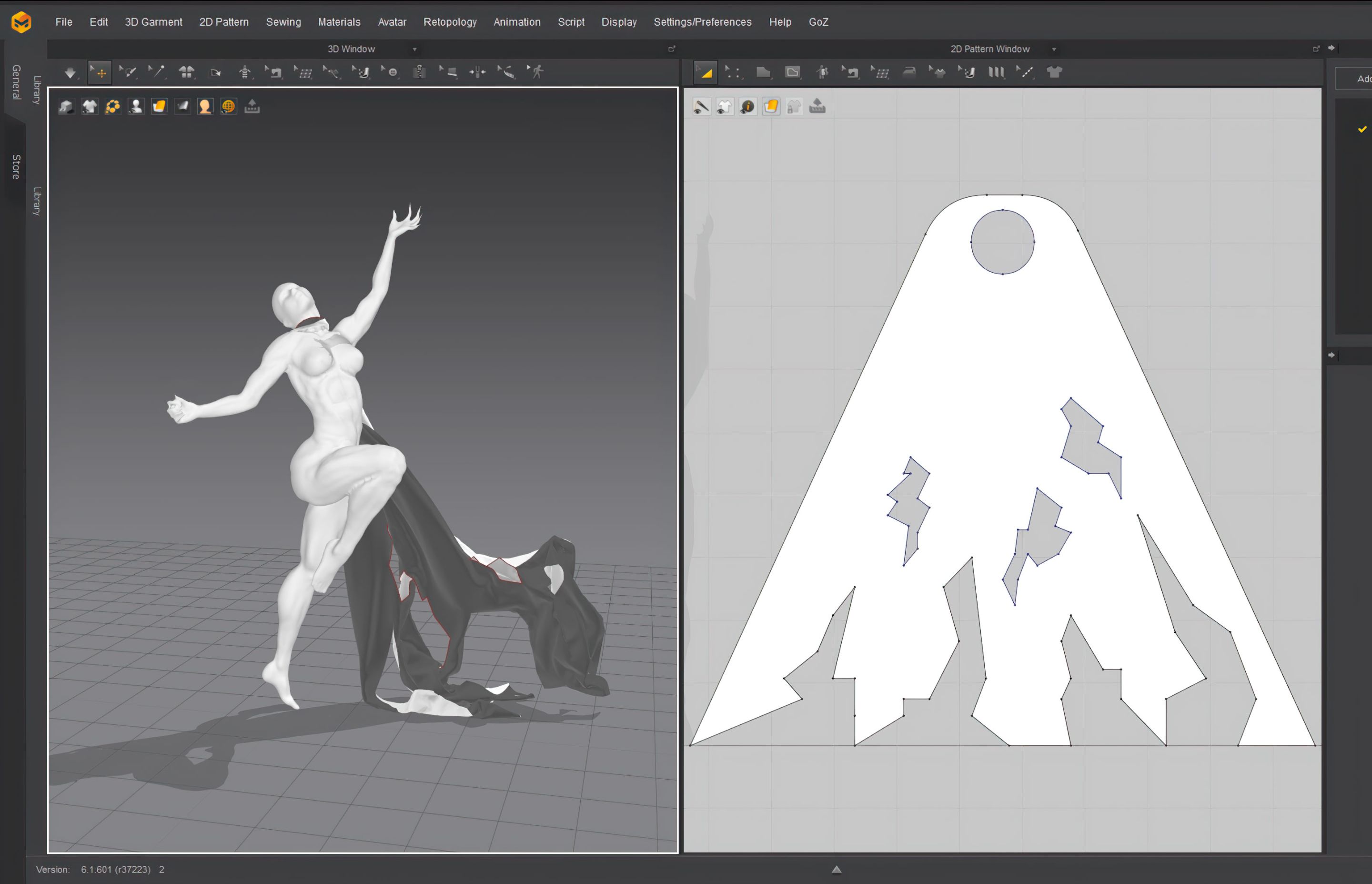Open the Avatar menu
Screen dimensions: 1372x884
click(392, 22)
